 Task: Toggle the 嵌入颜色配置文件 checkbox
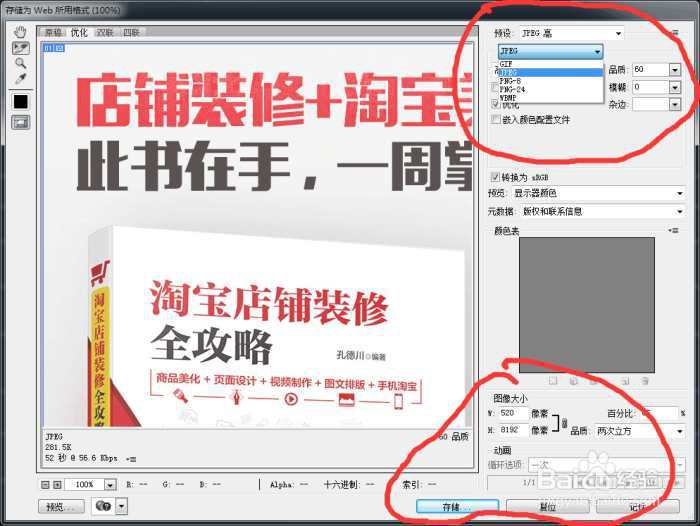point(495,119)
